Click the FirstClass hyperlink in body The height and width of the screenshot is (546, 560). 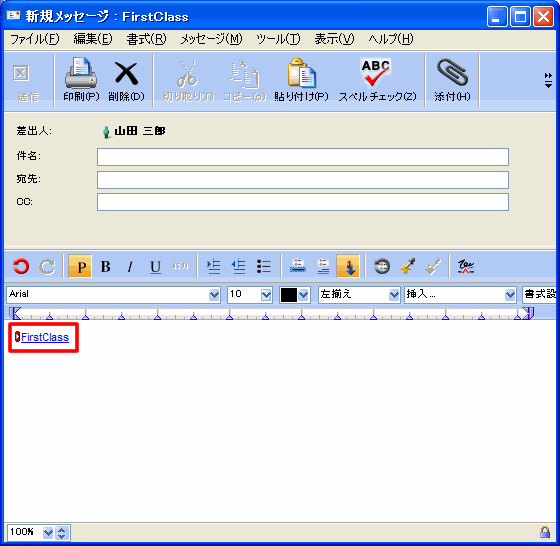[x=45, y=337]
